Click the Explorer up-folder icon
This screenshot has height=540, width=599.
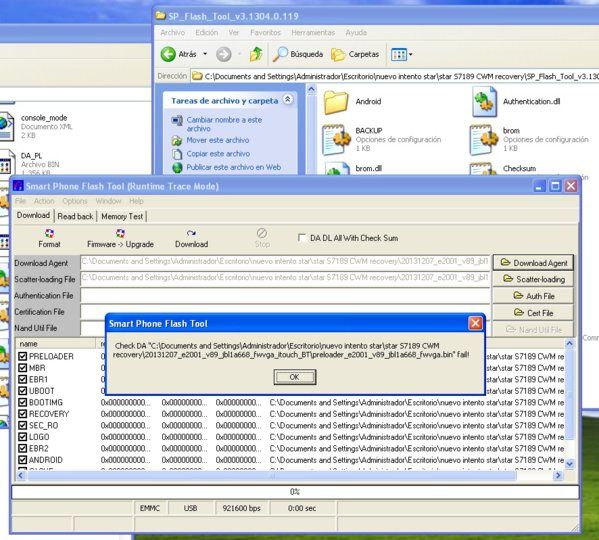[256, 54]
